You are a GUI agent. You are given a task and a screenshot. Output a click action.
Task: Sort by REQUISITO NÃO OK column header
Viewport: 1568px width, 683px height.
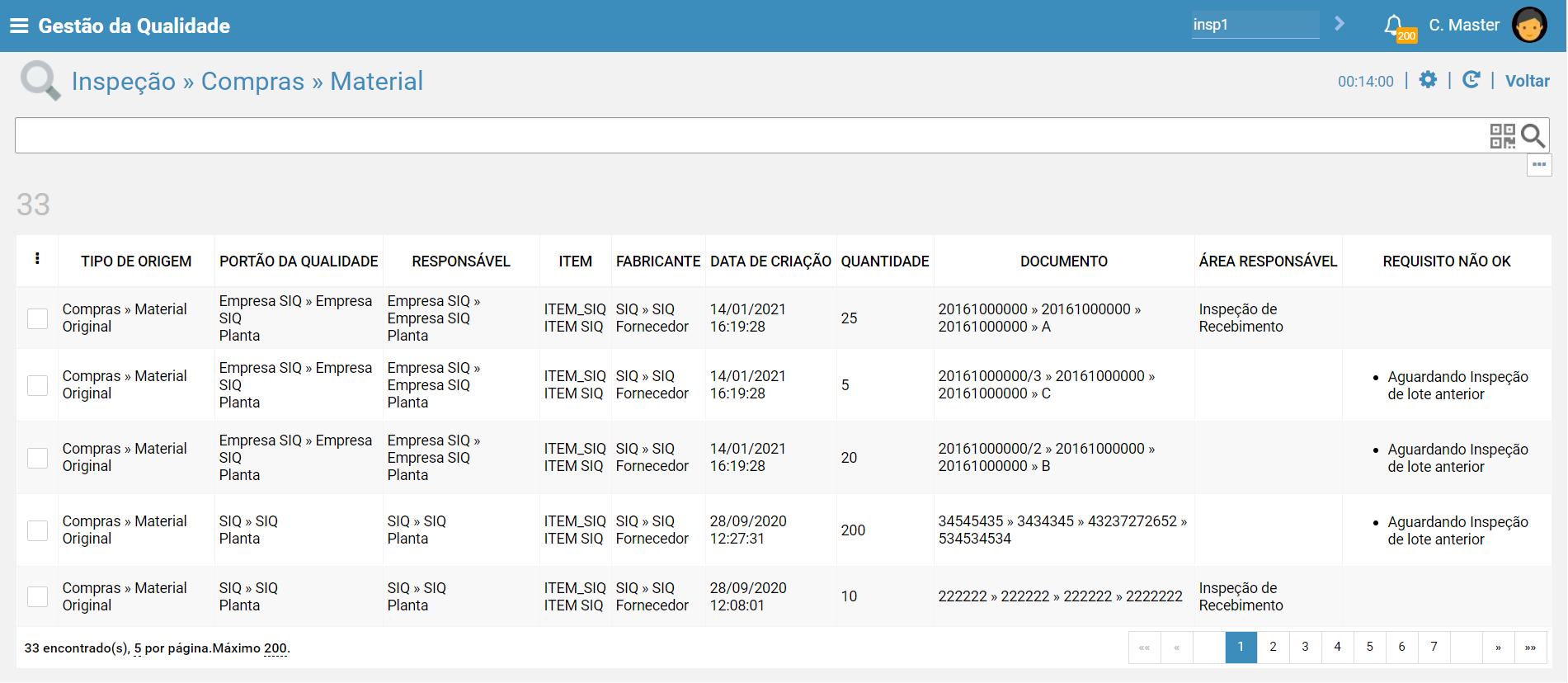(1447, 261)
